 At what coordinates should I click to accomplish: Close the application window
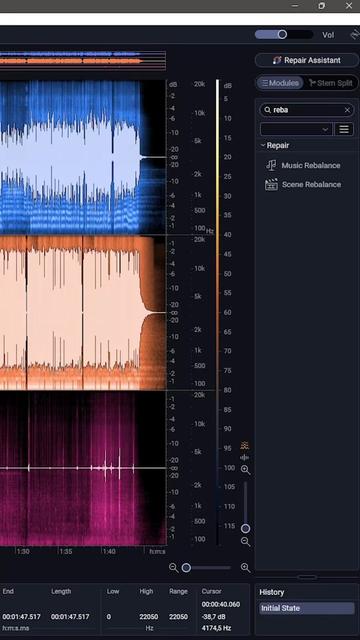(349, 6)
